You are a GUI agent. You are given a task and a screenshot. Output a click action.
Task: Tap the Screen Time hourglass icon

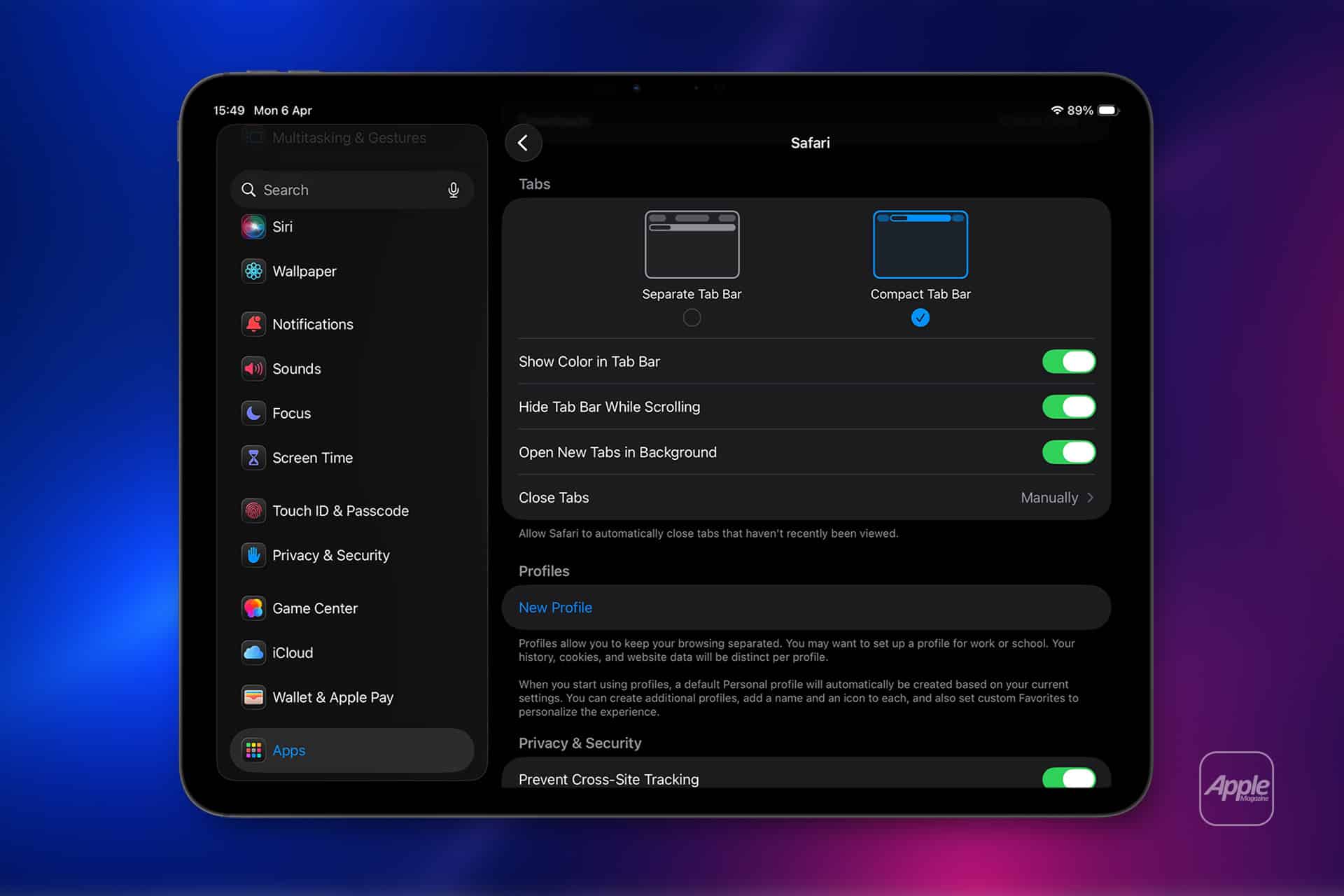(253, 458)
